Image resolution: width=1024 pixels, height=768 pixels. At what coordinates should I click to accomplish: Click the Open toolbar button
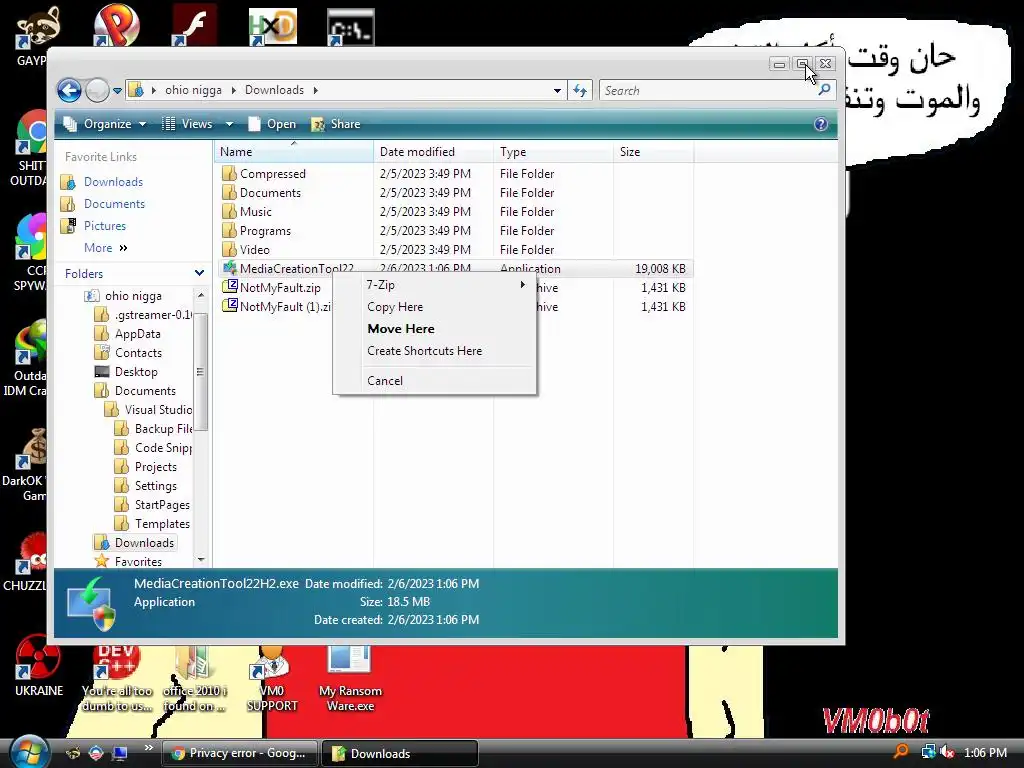(x=272, y=124)
